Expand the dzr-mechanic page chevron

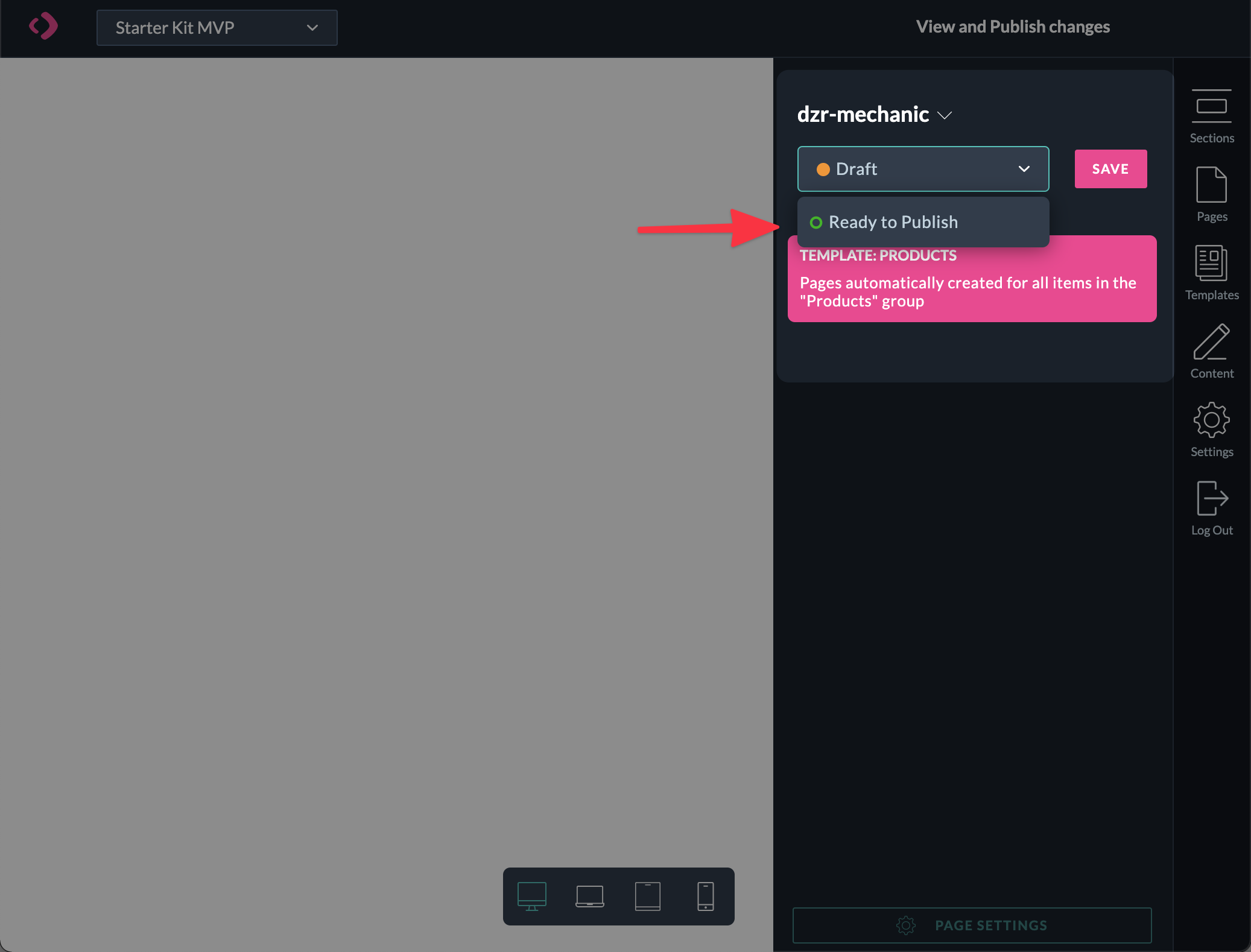945,115
